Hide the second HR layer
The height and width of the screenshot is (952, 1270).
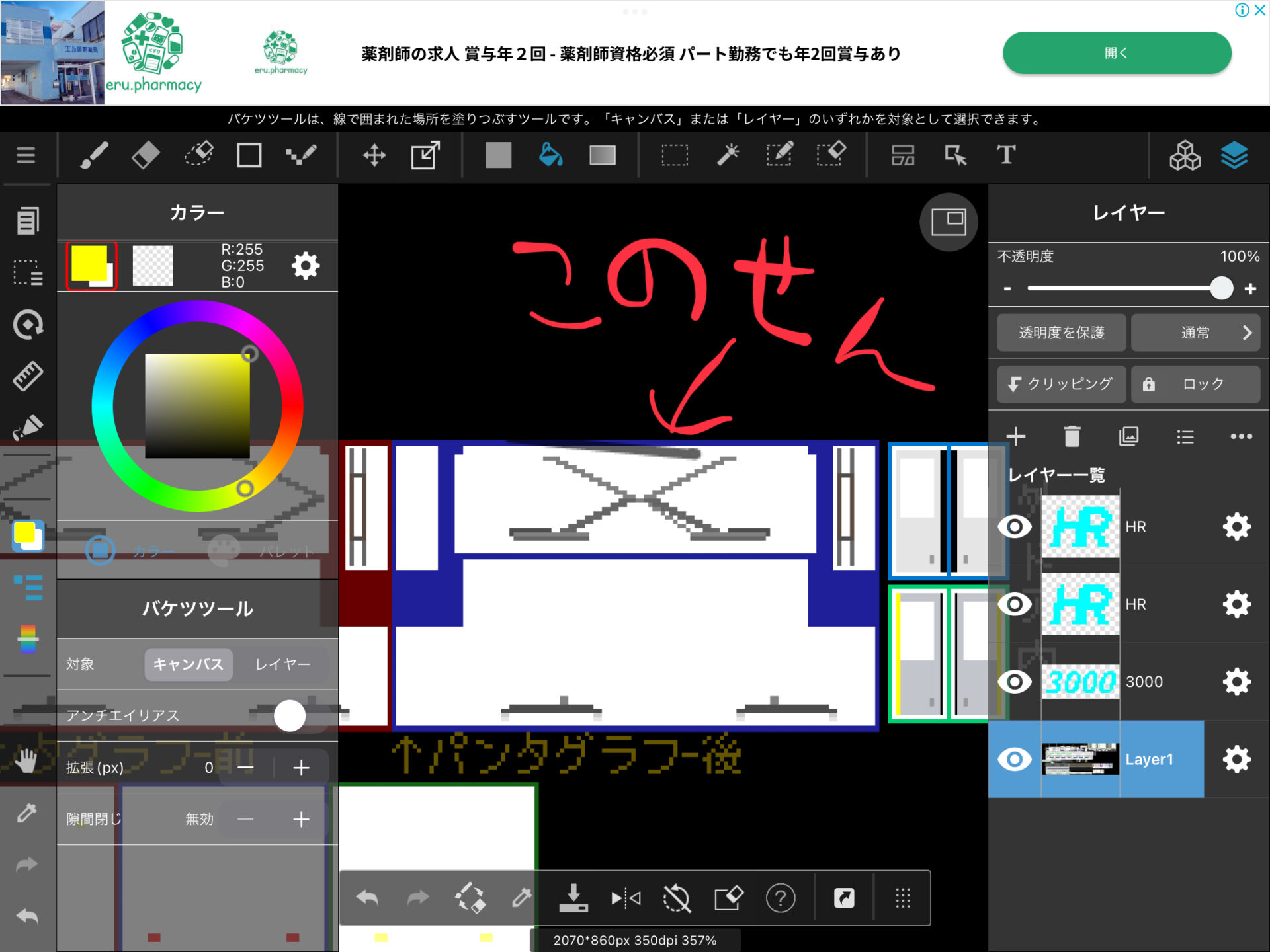[x=1015, y=604]
